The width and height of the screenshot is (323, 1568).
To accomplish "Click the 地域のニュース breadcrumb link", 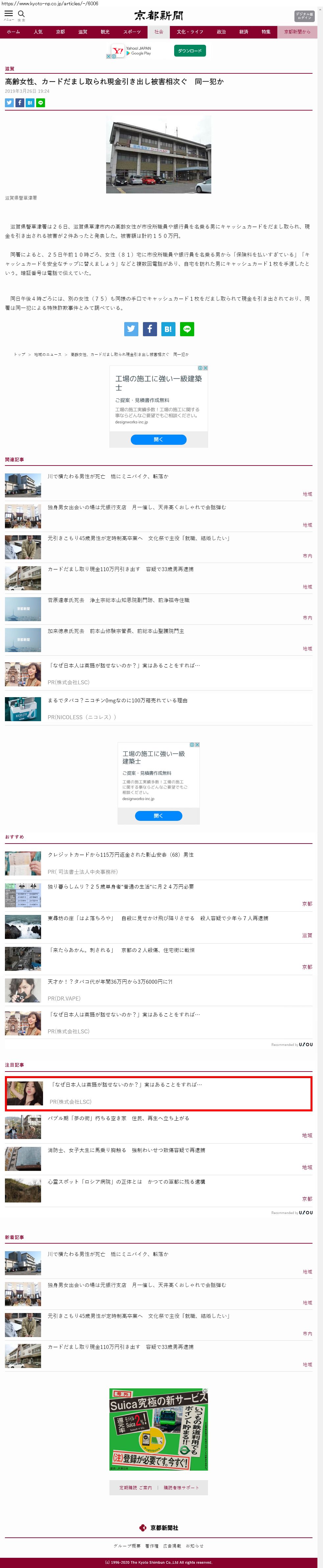I will pyautogui.click(x=47, y=354).
